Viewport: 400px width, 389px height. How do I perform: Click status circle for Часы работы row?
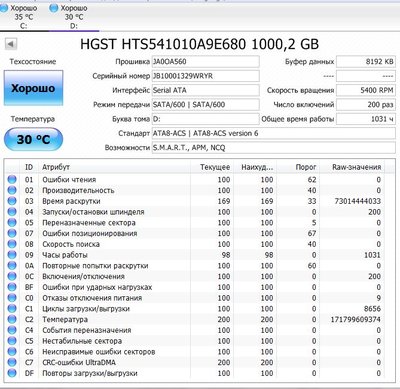(12, 255)
